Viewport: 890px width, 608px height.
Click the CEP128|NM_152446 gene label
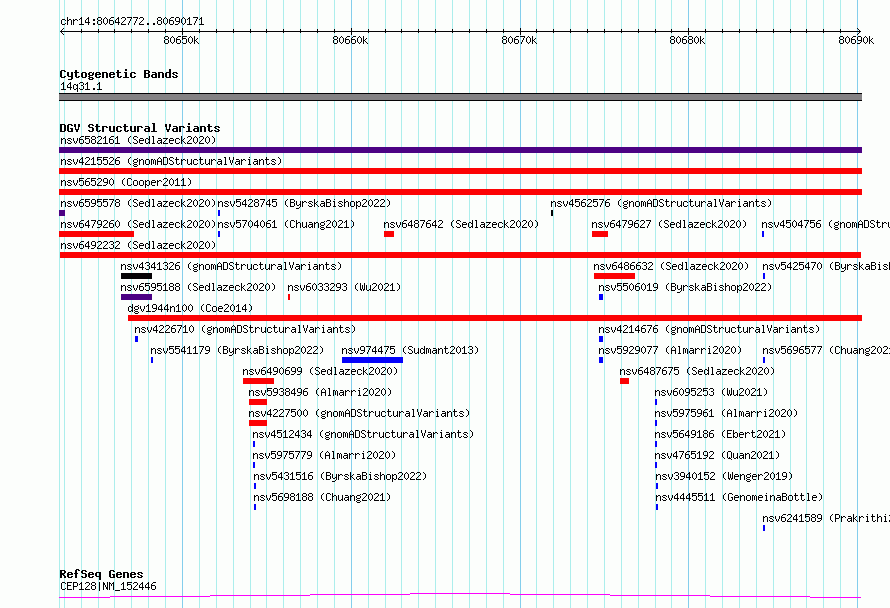(108, 586)
